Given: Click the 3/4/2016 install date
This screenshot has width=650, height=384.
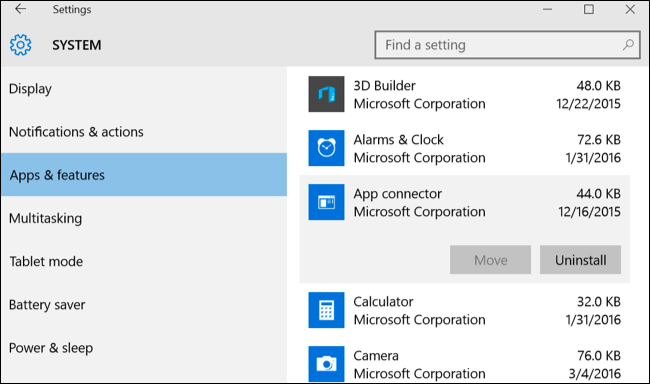Looking at the screenshot, I should point(595,374).
